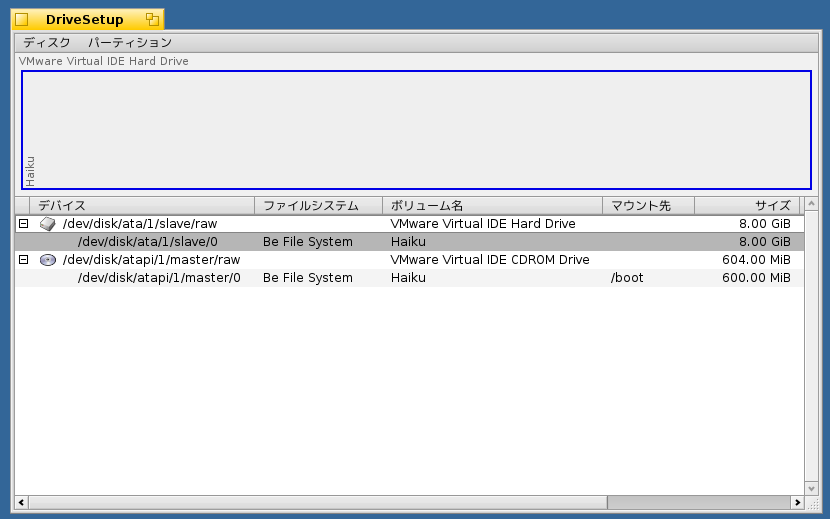Click the CD-ROM disc icon for atapi master
830x519 pixels.
48,260
